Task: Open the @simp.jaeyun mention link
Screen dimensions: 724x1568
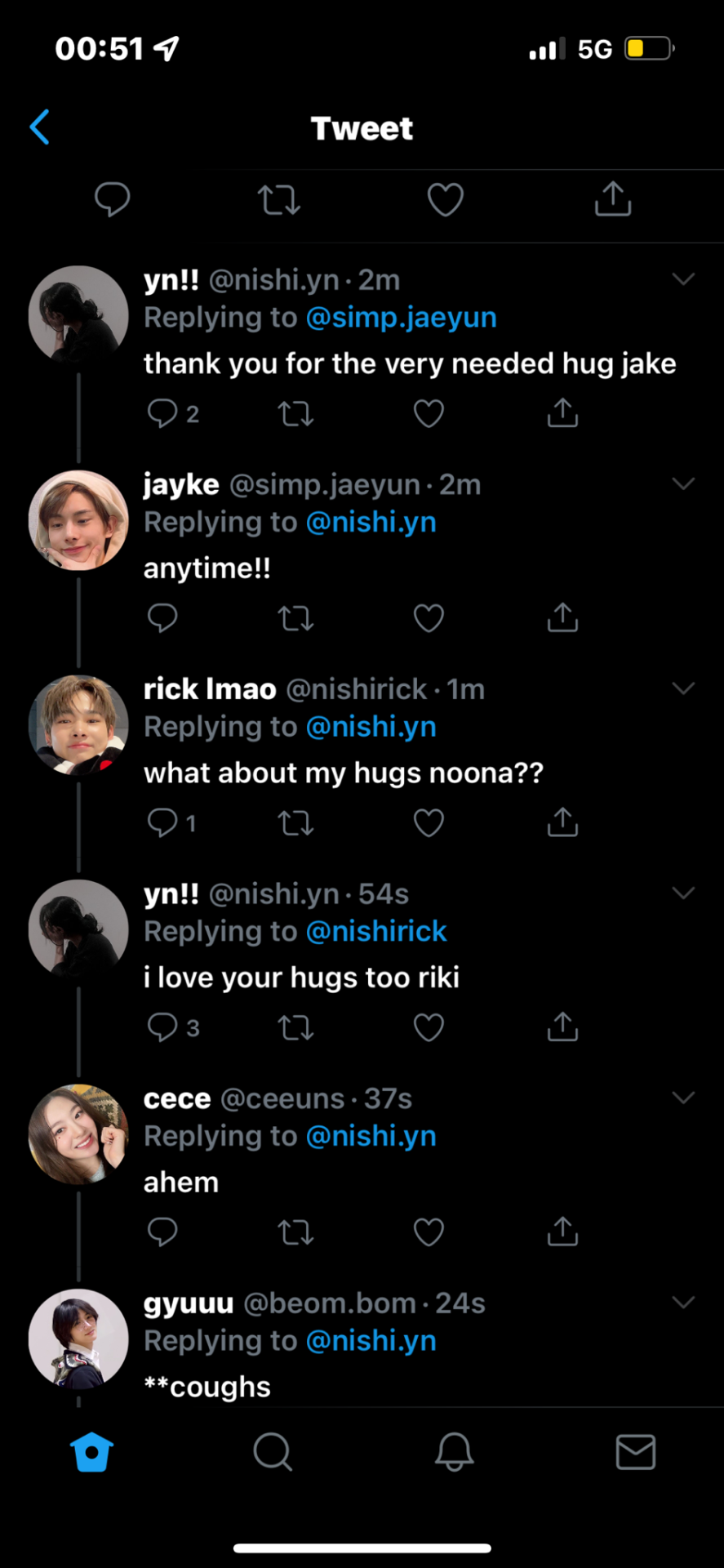Action: [401, 318]
